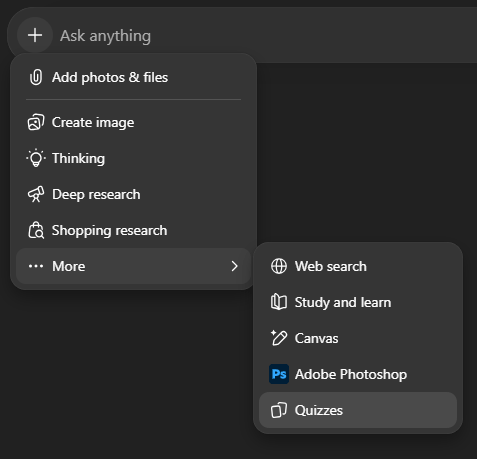Click the Create image picture icon
Image resolution: width=477 pixels, height=459 pixels.
pos(36,122)
